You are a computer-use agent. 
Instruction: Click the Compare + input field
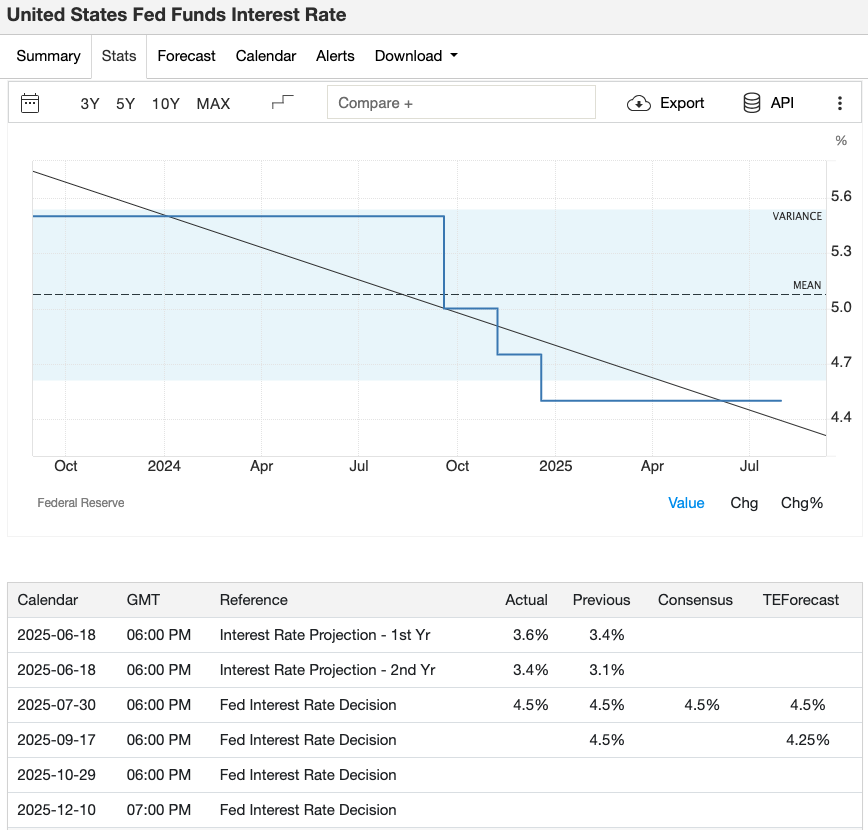461,102
